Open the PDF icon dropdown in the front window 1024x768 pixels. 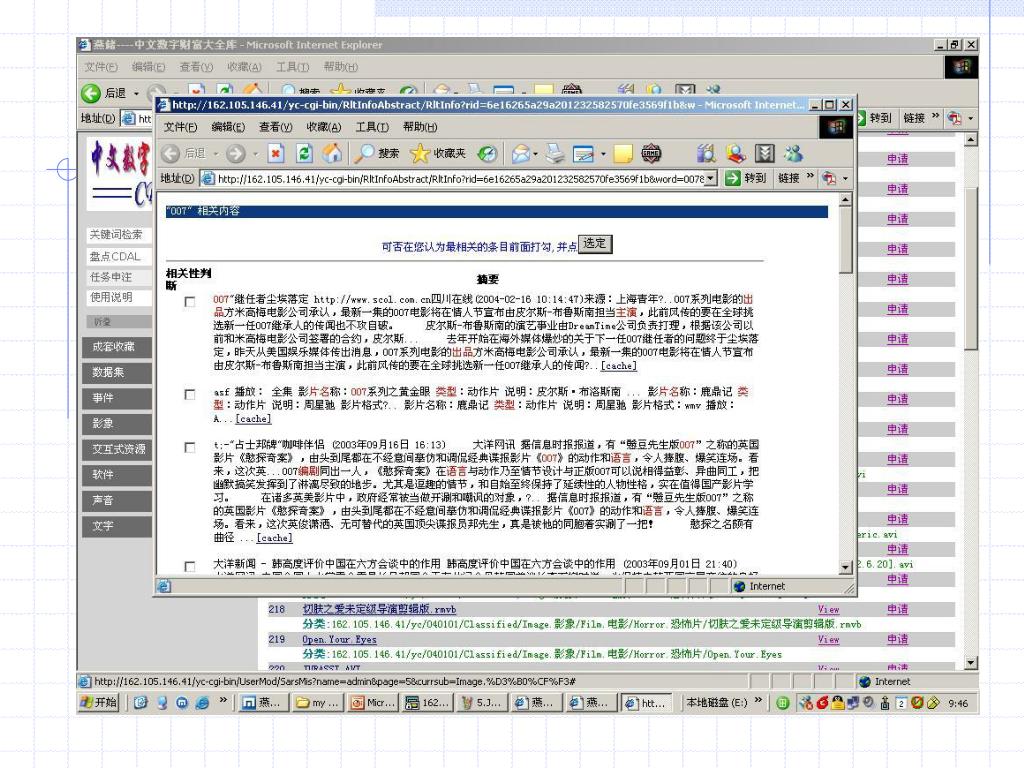[845, 178]
